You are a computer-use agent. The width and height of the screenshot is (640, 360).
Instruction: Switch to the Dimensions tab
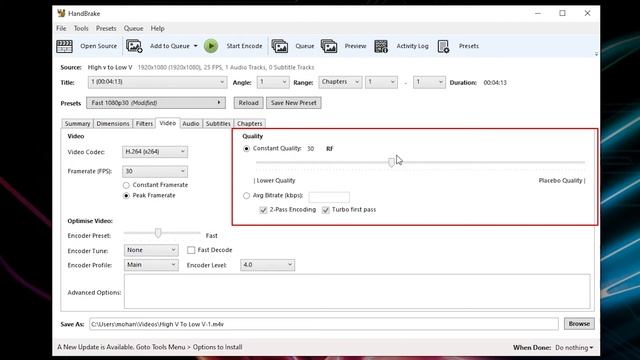[x=113, y=123]
